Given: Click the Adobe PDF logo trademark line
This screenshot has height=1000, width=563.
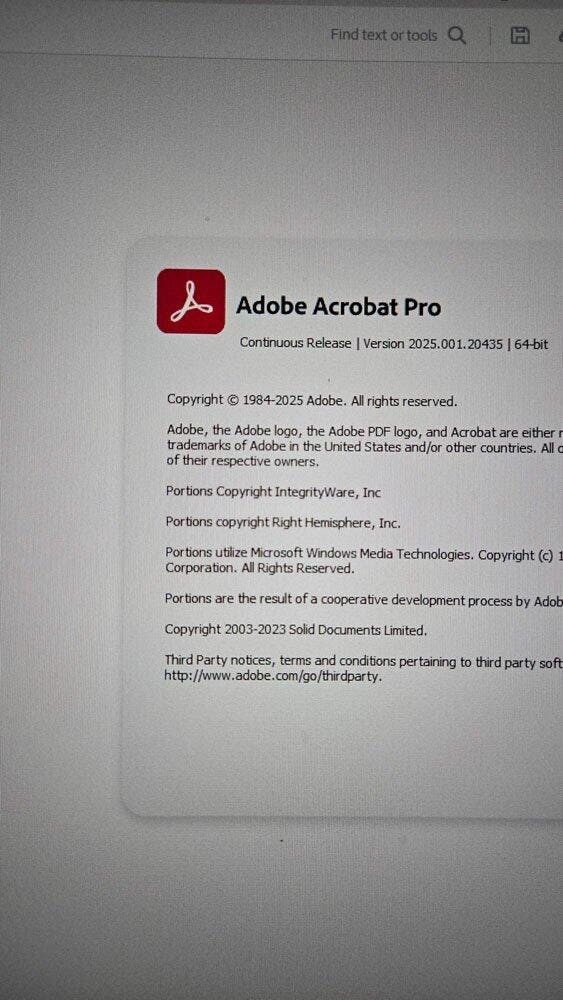Looking at the screenshot, I should [x=365, y=432].
